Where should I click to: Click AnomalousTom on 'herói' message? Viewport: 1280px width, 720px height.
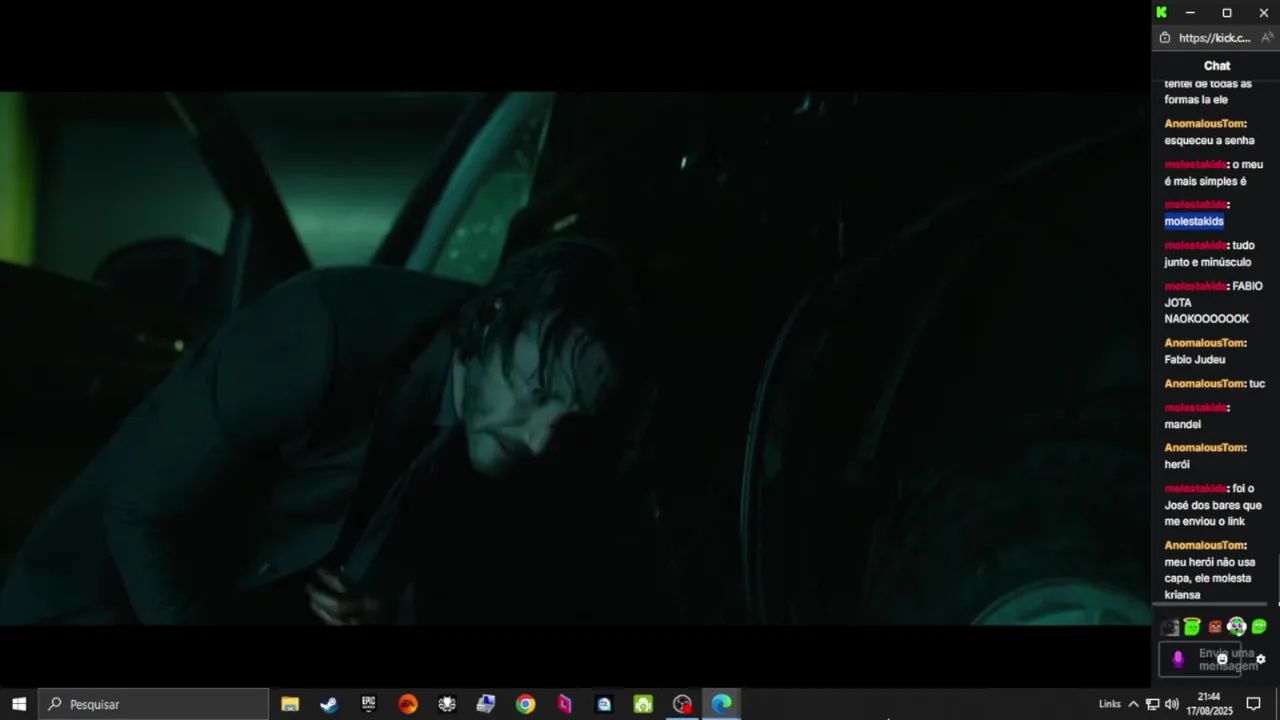pyautogui.click(x=1204, y=448)
